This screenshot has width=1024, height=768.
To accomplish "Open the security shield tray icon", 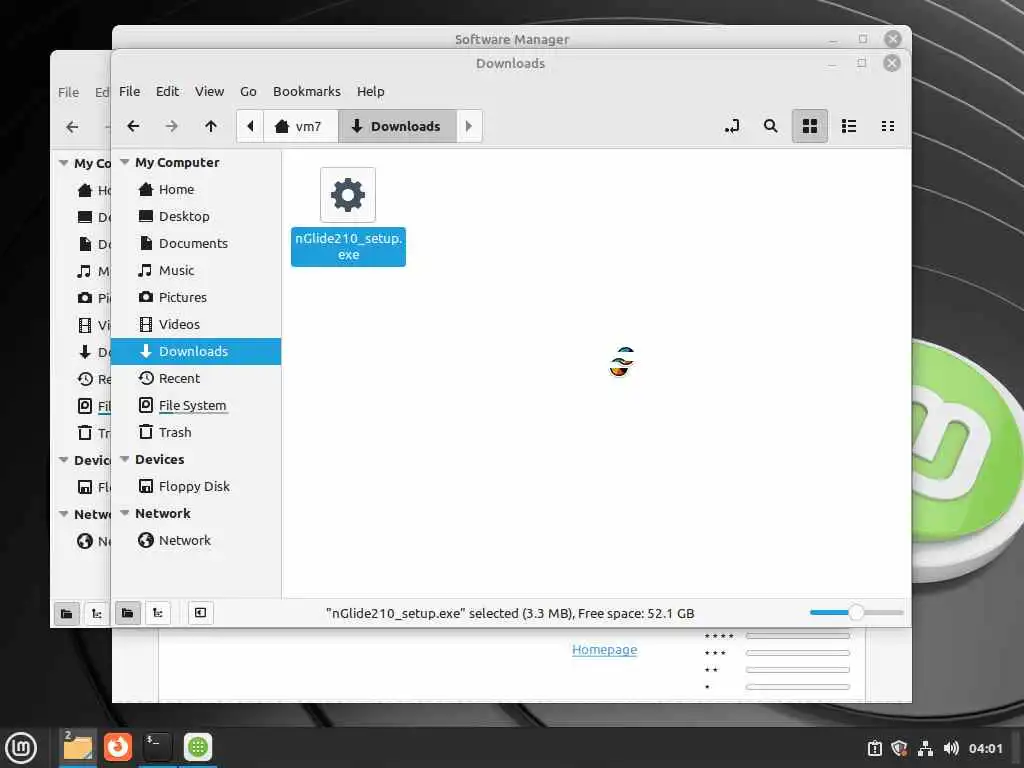I will (x=899, y=748).
